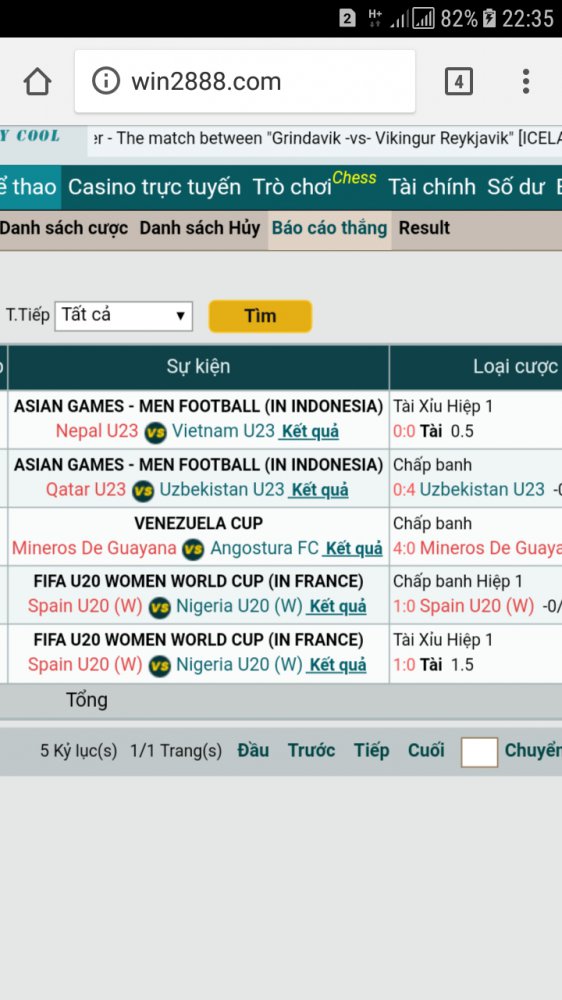
Task: Switch to Danh sách Hủy tab
Action: [200, 228]
